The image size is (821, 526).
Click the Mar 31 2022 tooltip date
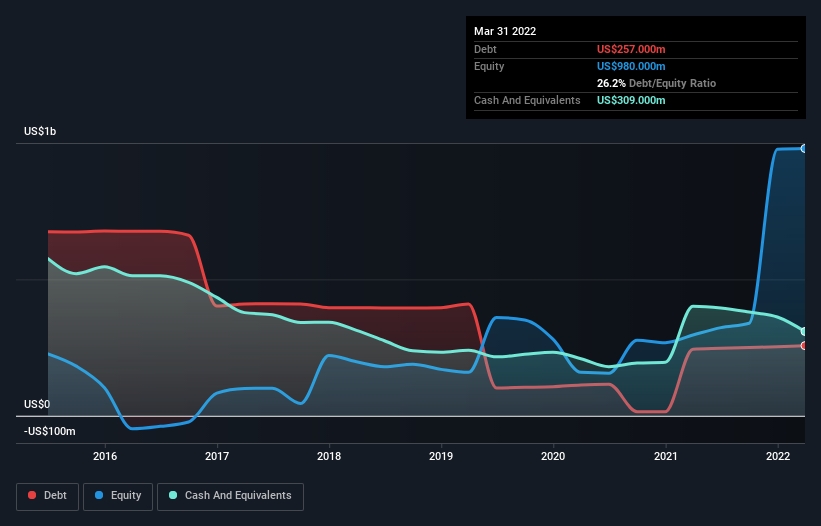pos(505,31)
